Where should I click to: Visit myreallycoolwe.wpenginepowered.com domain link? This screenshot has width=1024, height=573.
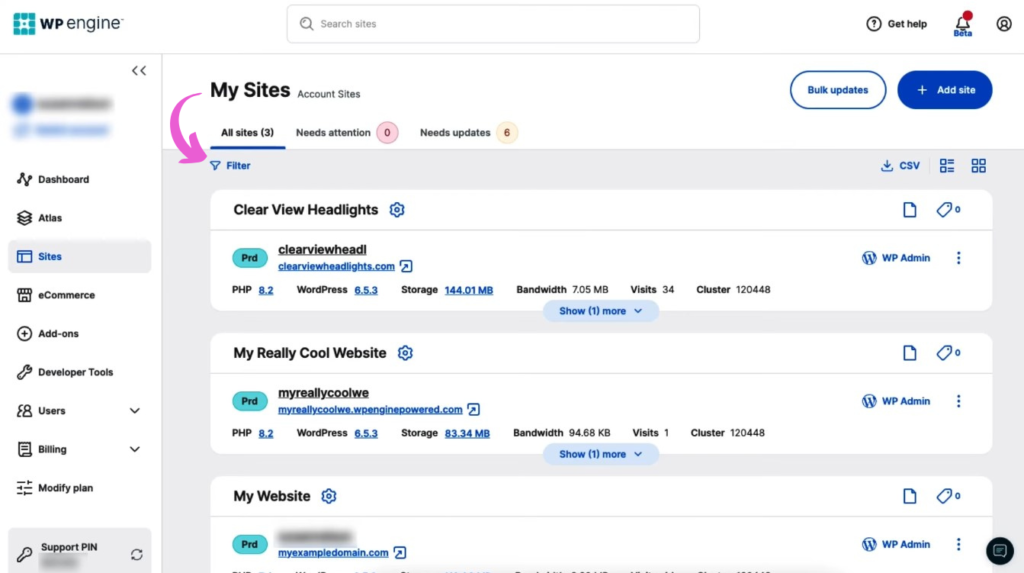pyautogui.click(x=370, y=410)
